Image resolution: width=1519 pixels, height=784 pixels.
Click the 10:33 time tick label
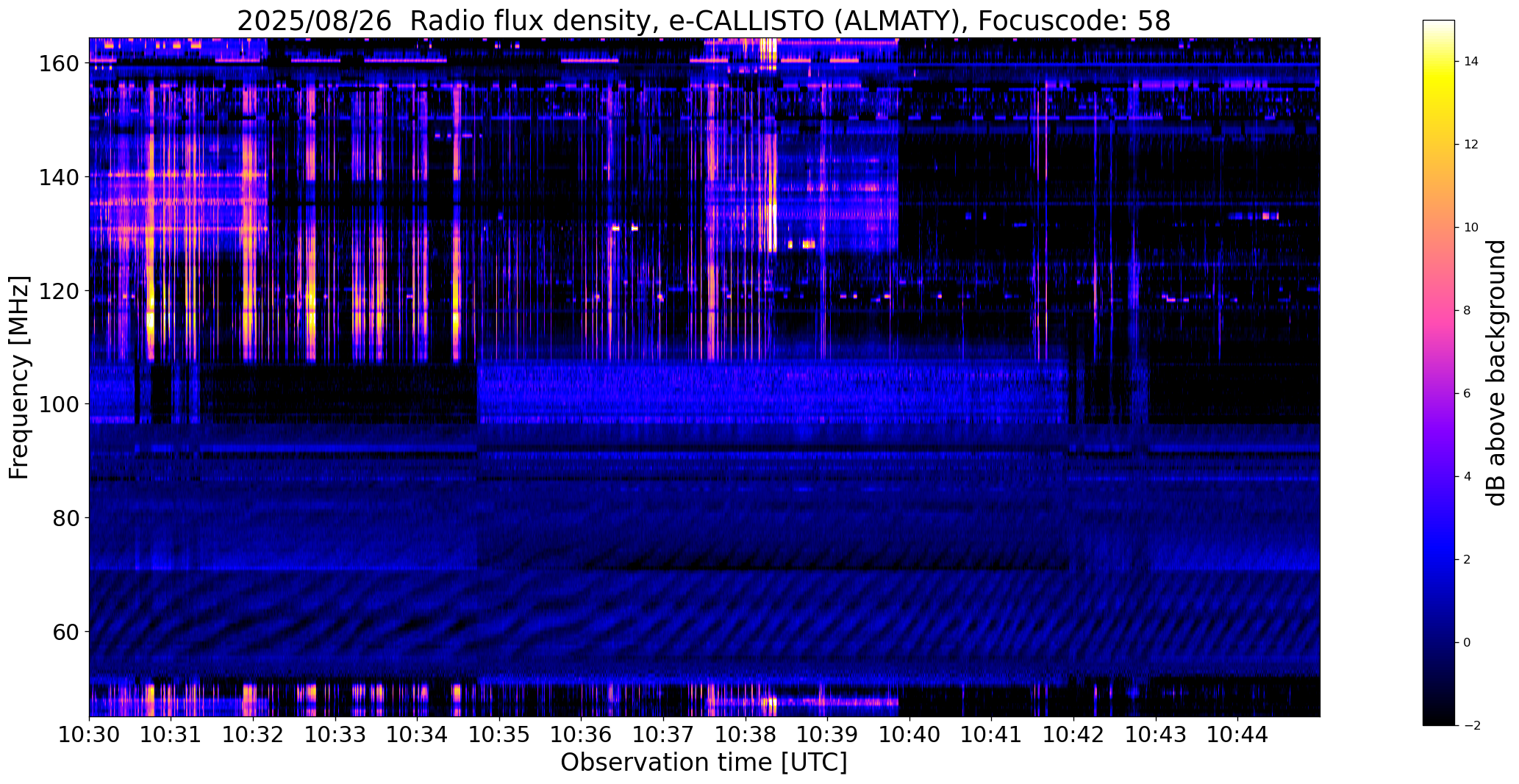(x=335, y=734)
